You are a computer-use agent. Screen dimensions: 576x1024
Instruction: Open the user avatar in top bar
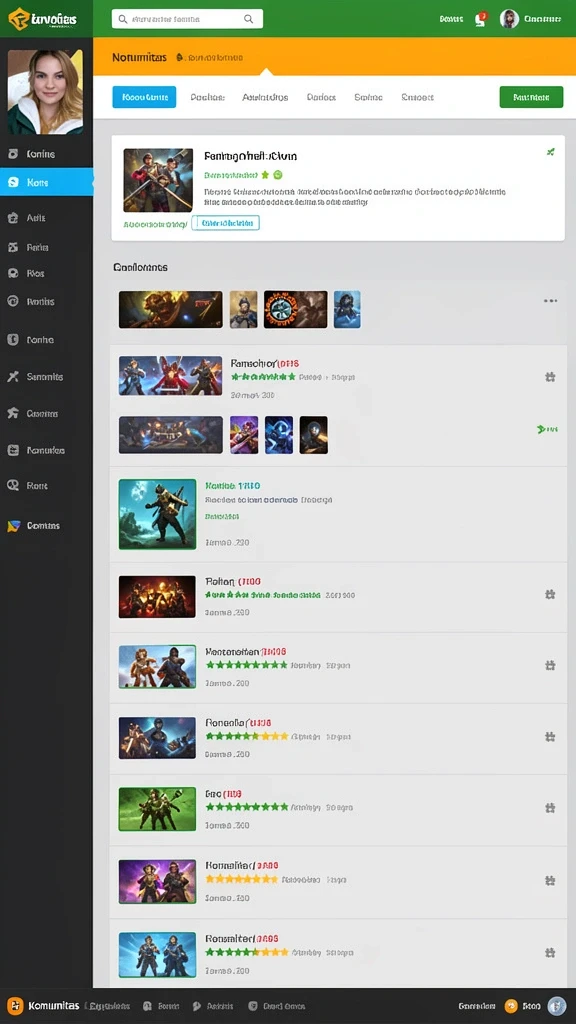point(509,19)
